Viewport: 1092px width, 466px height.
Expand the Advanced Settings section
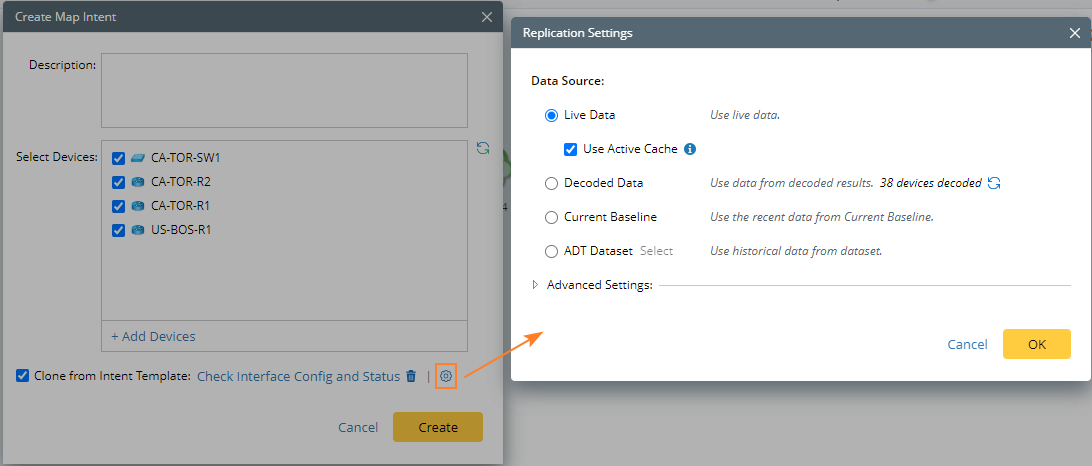click(536, 285)
